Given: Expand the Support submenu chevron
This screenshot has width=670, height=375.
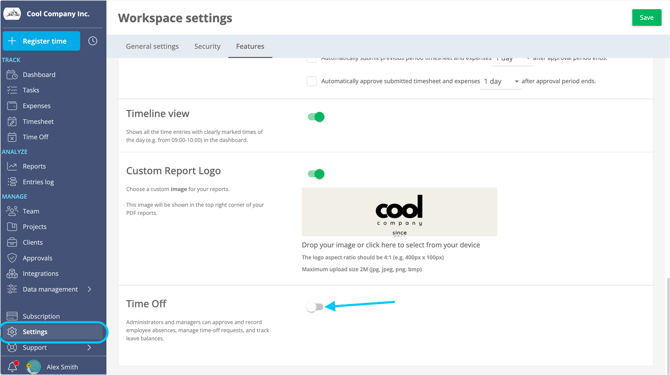Looking at the screenshot, I should point(89,347).
